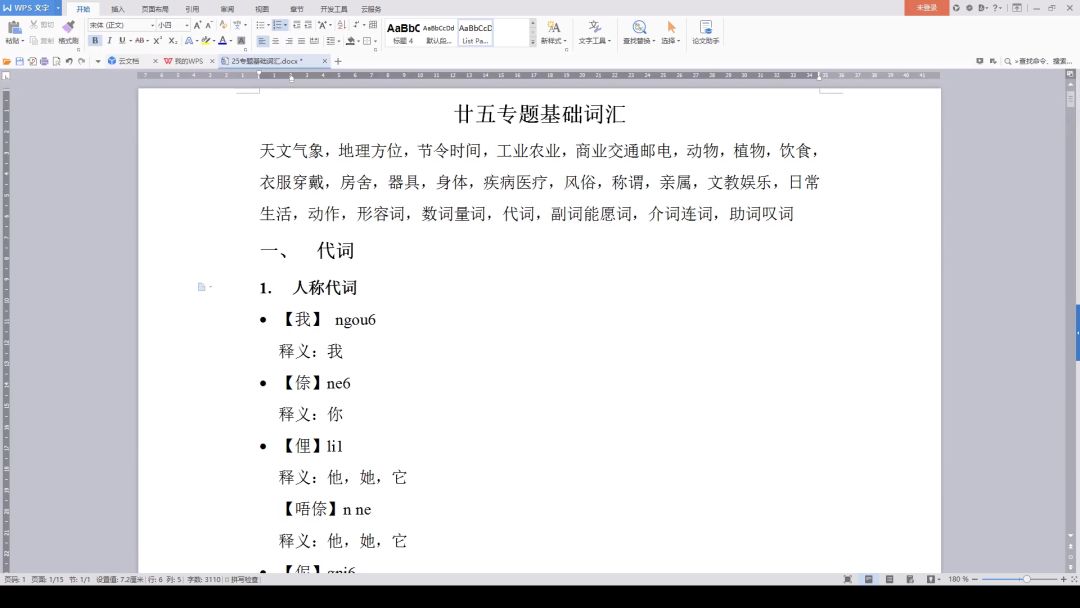The width and height of the screenshot is (1080, 608).
Task: Switch to the 插入 ribbon tab
Action: click(x=118, y=9)
